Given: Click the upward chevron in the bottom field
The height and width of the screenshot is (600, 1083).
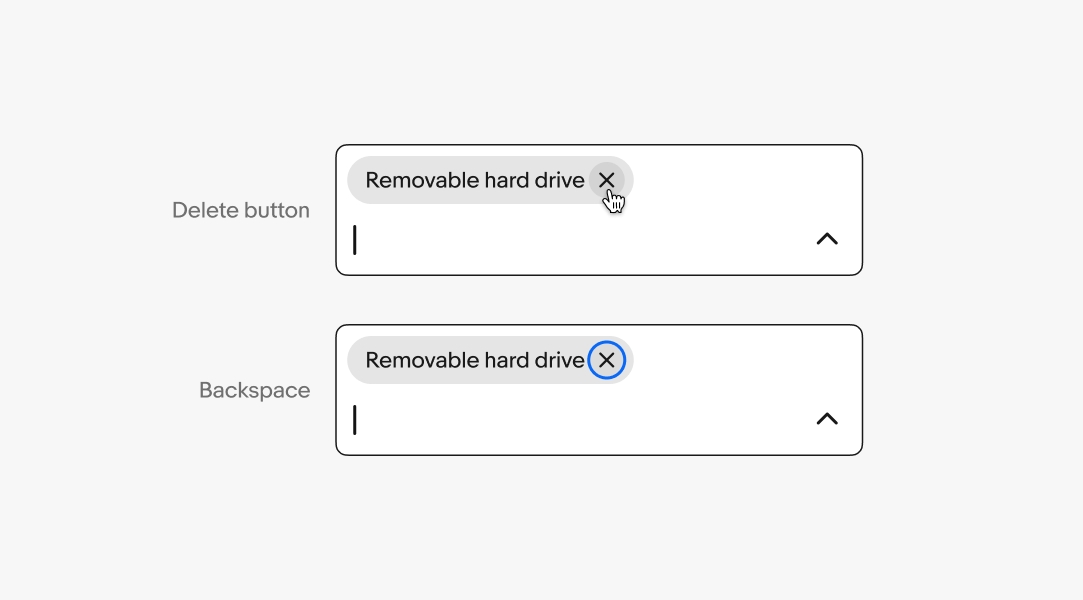Looking at the screenshot, I should (827, 419).
